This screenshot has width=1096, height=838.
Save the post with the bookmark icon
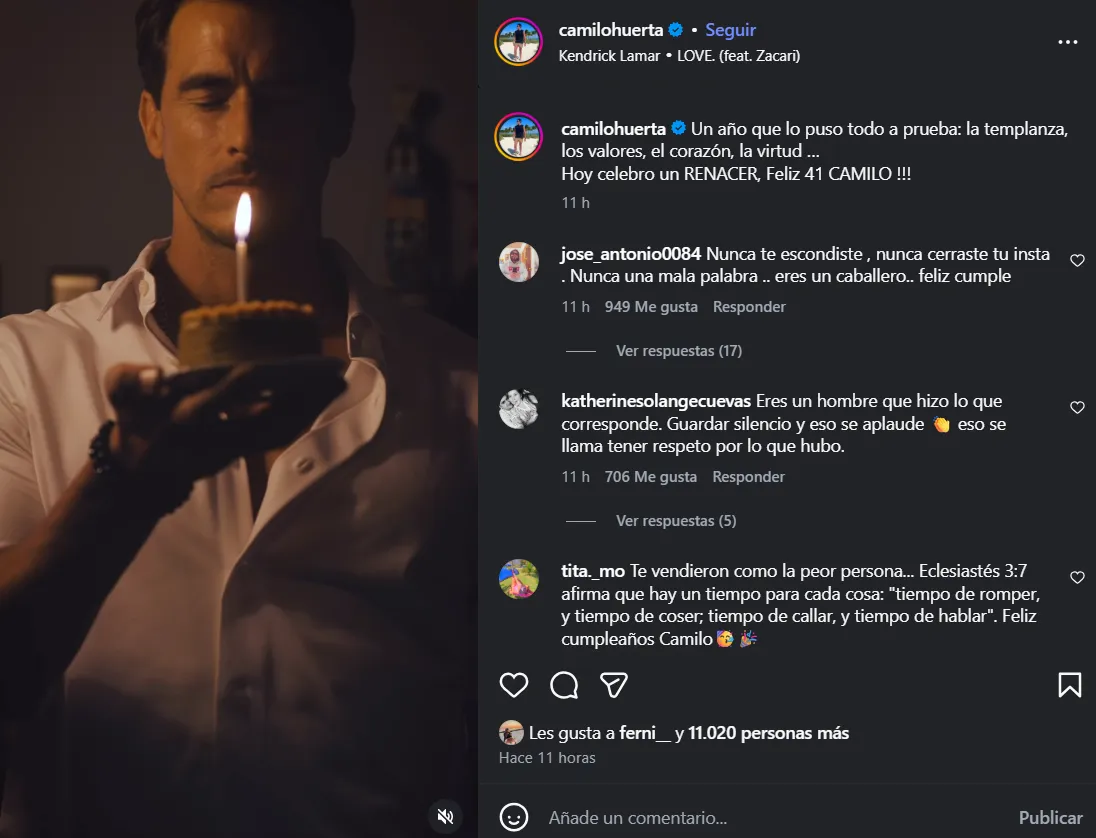pyautogui.click(x=1069, y=685)
